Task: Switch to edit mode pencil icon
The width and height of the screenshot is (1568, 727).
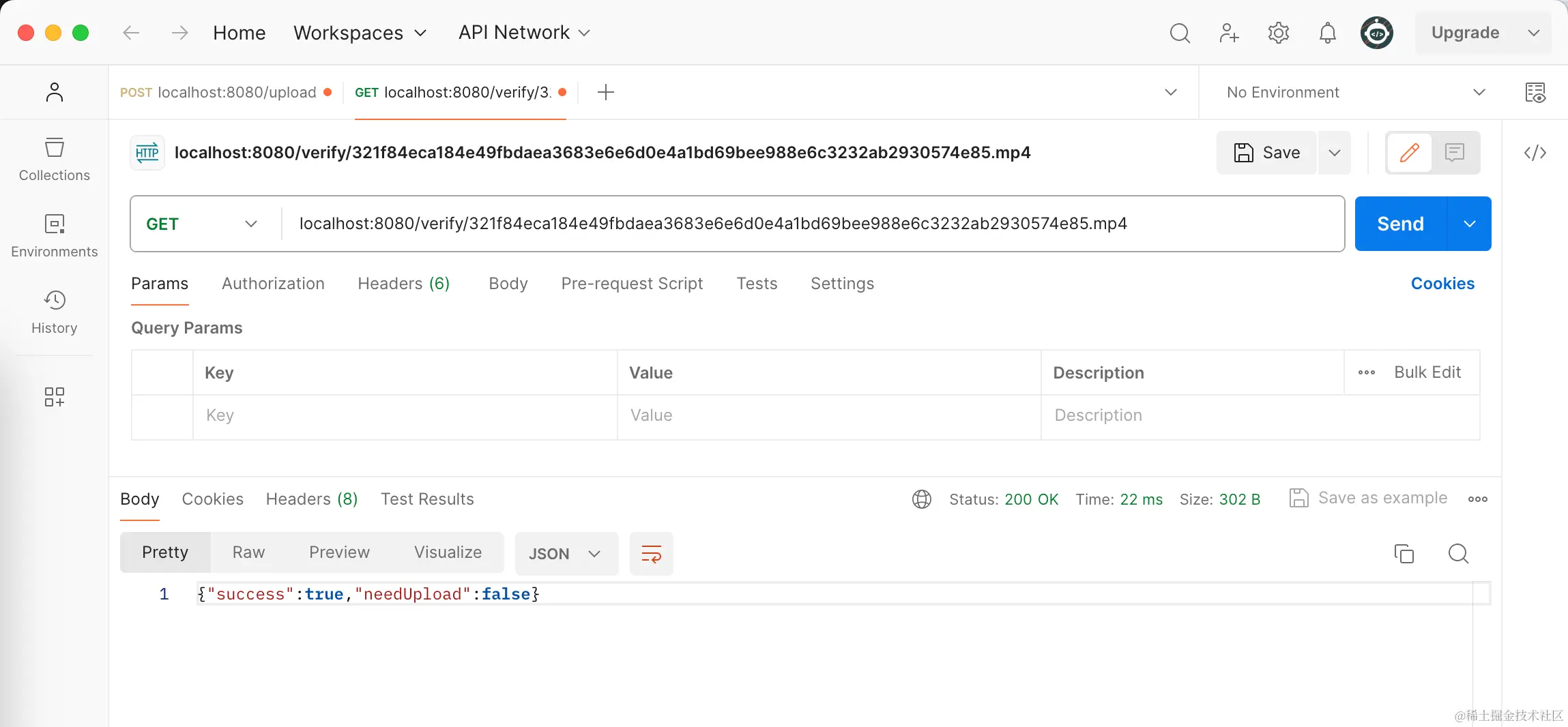Action: pyautogui.click(x=1409, y=152)
